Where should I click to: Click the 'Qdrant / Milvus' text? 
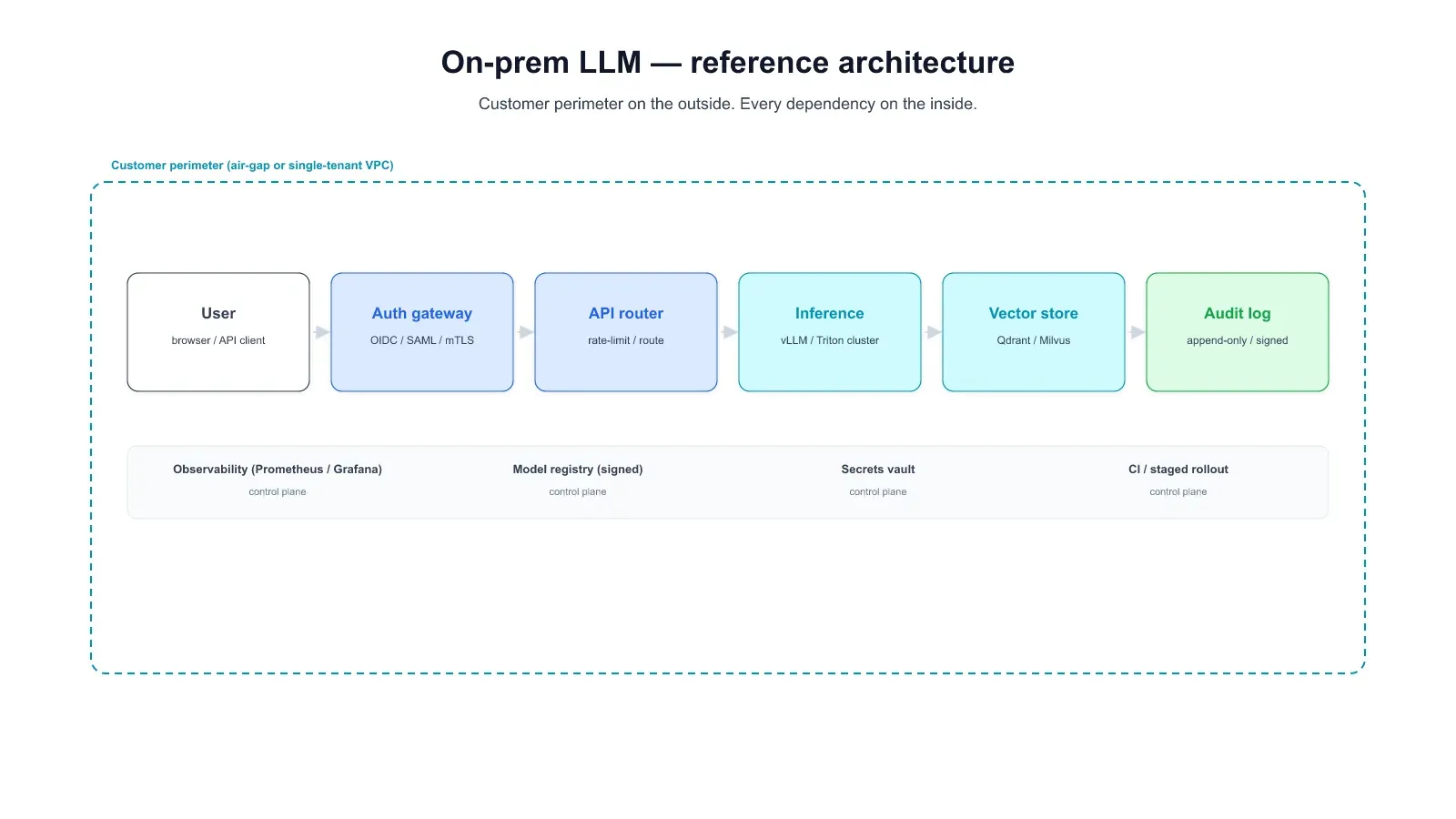1034,340
